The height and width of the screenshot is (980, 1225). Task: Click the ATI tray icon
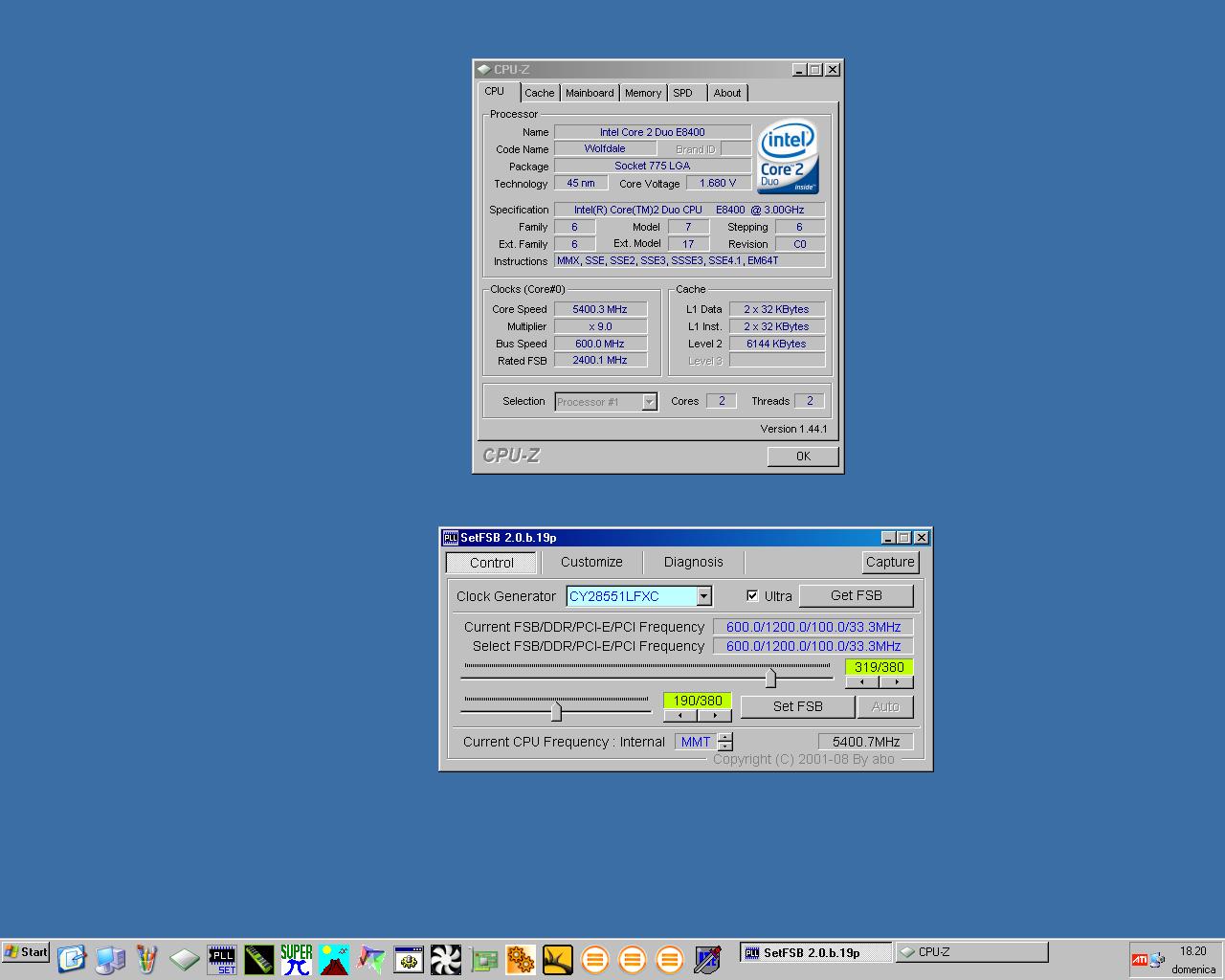1140,960
